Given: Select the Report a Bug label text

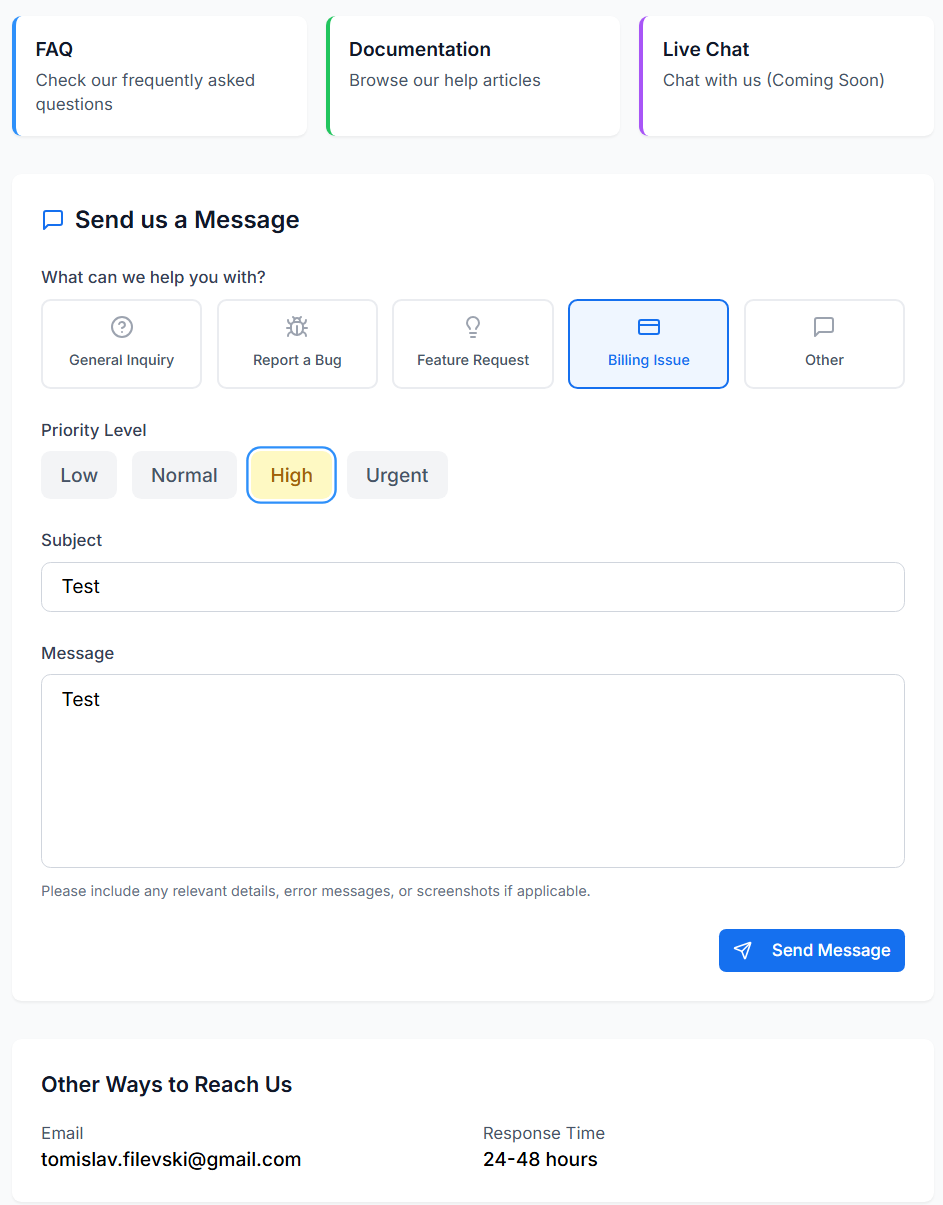Looking at the screenshot, I should [297, 360].
